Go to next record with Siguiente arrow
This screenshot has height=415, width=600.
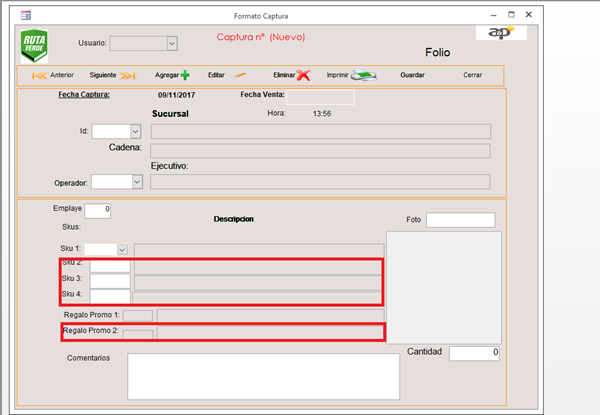[127, 75]
